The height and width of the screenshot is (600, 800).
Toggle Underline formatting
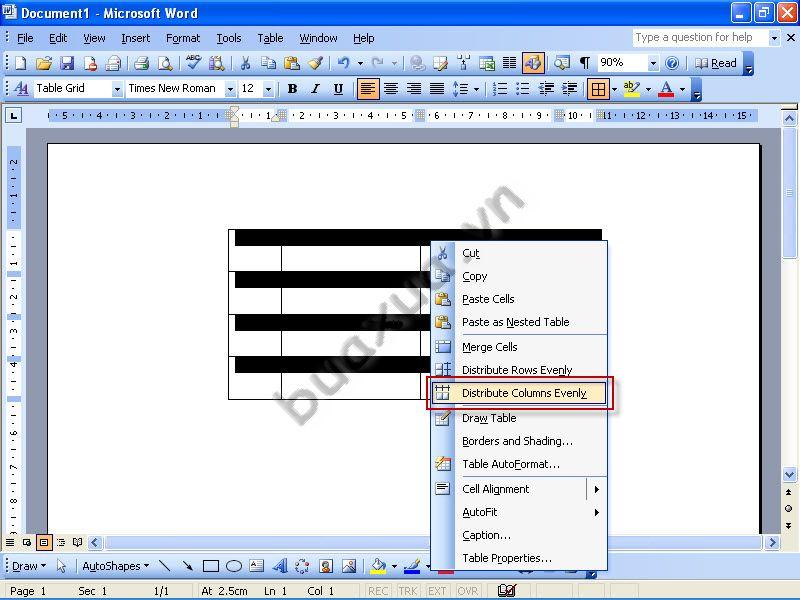(x=338, y=89)
